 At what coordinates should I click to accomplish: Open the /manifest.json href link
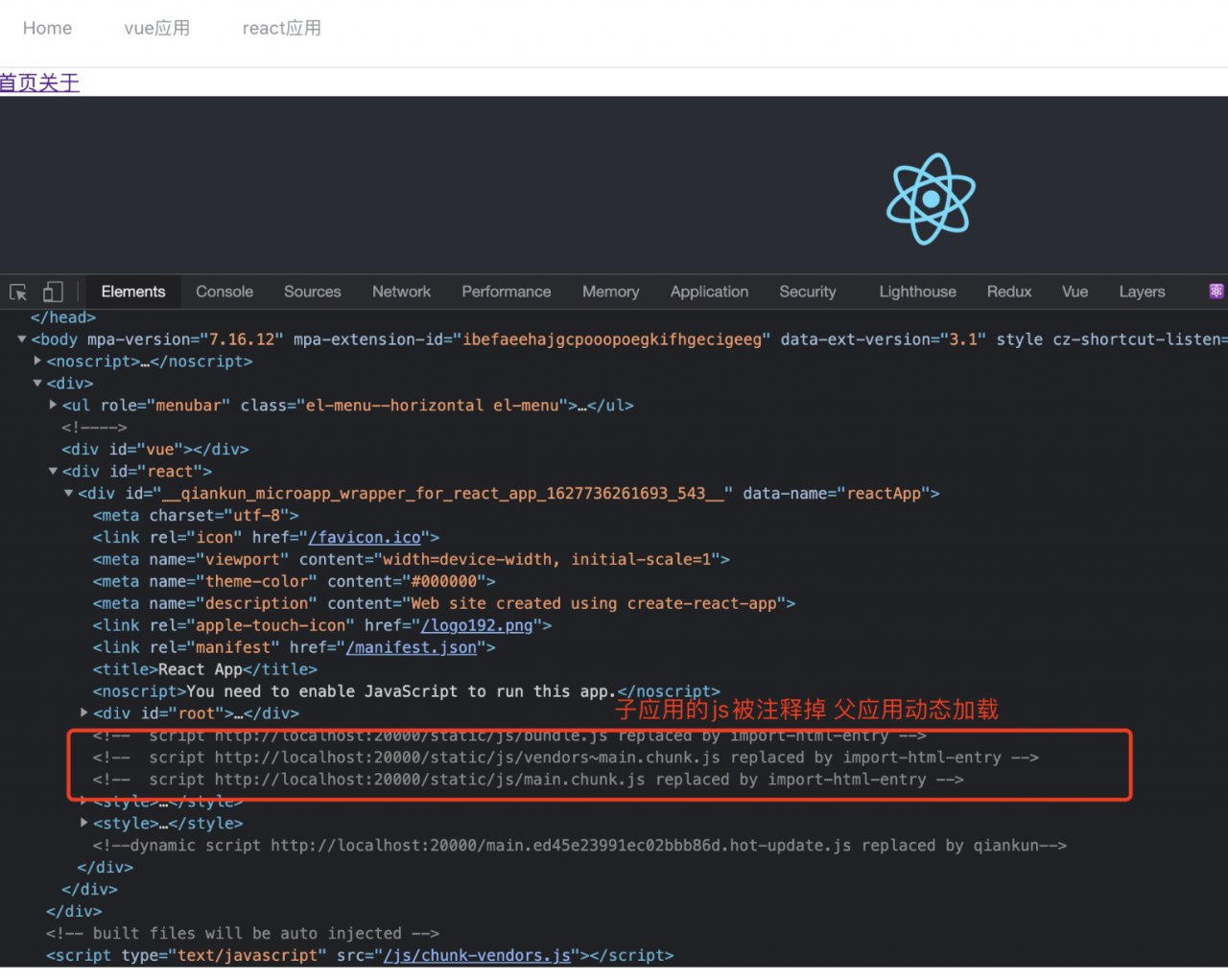(411, 648)
